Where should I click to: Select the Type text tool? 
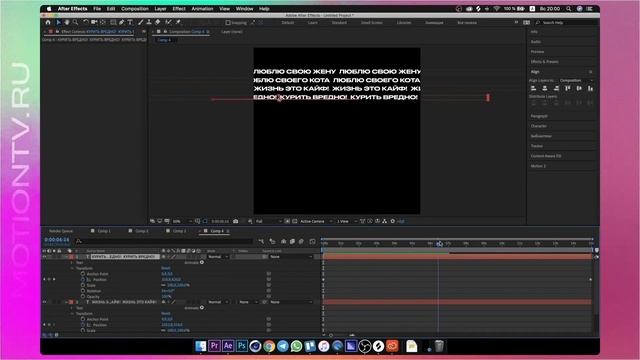130,22
